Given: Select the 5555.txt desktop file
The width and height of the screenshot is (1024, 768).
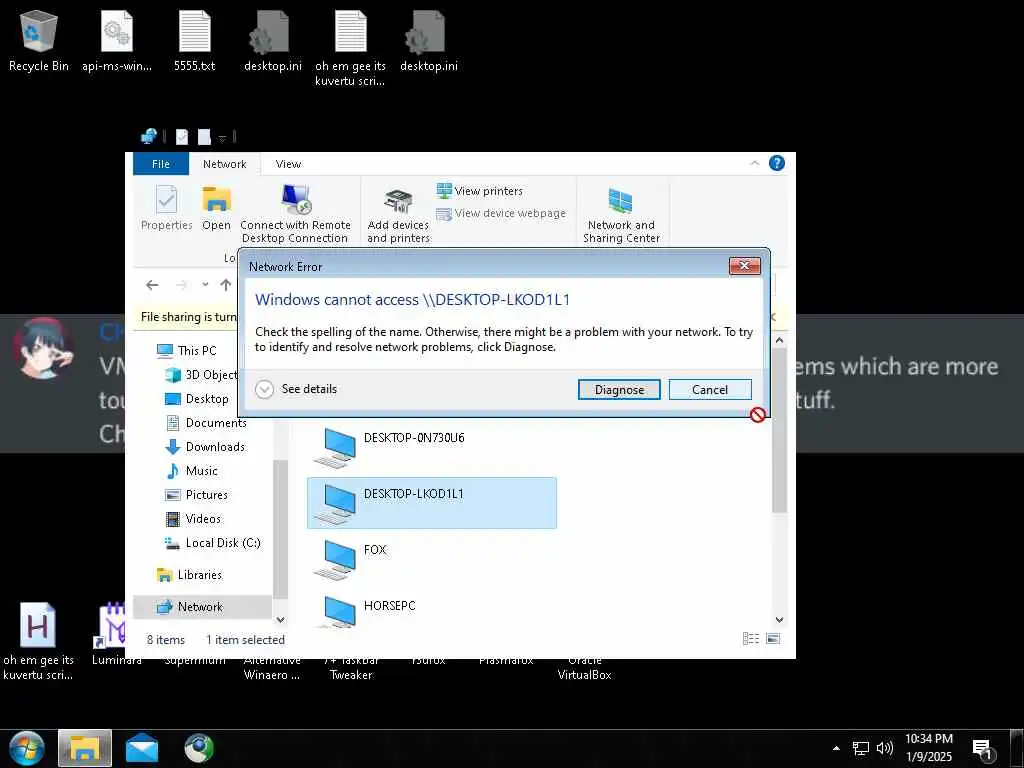Looking at the screenshot, I should coord(195,40).
